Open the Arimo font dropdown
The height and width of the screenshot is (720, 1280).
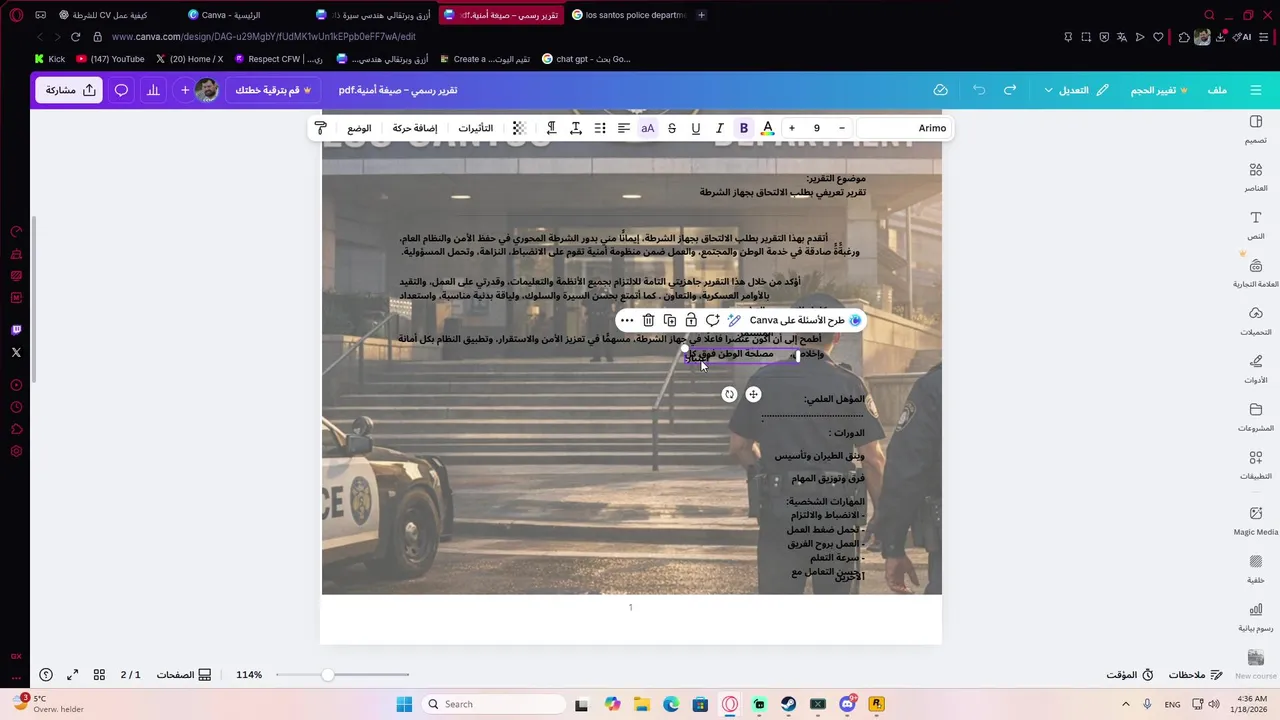click(x=902, y=128)
